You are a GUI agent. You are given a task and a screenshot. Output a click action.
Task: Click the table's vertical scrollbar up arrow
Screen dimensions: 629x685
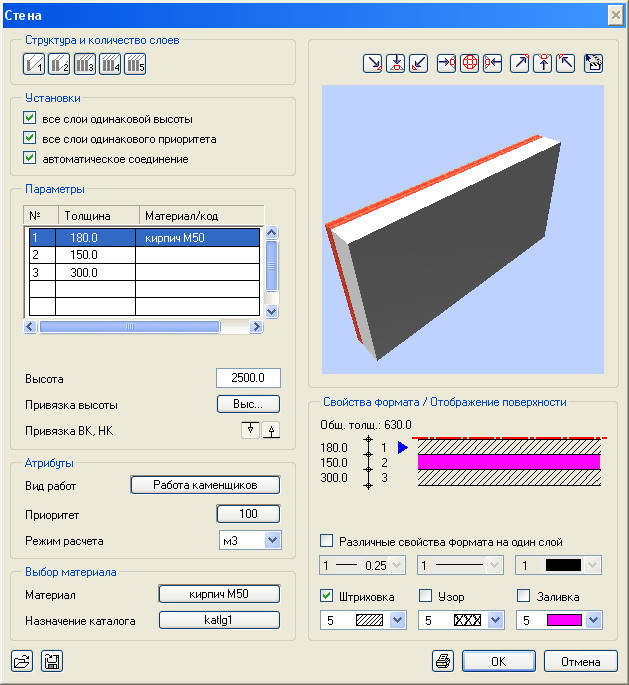(272, 232)
